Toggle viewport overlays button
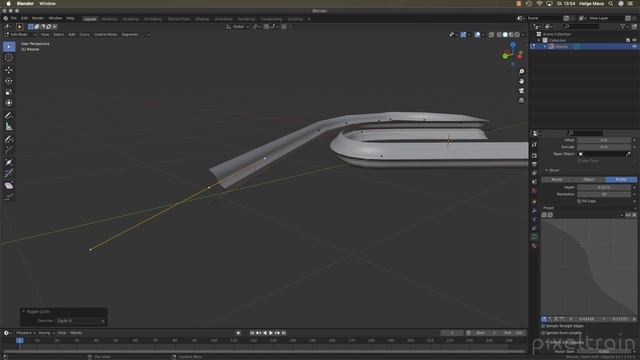This screenshot has width=640, height=360. click(x=478, y=35)
